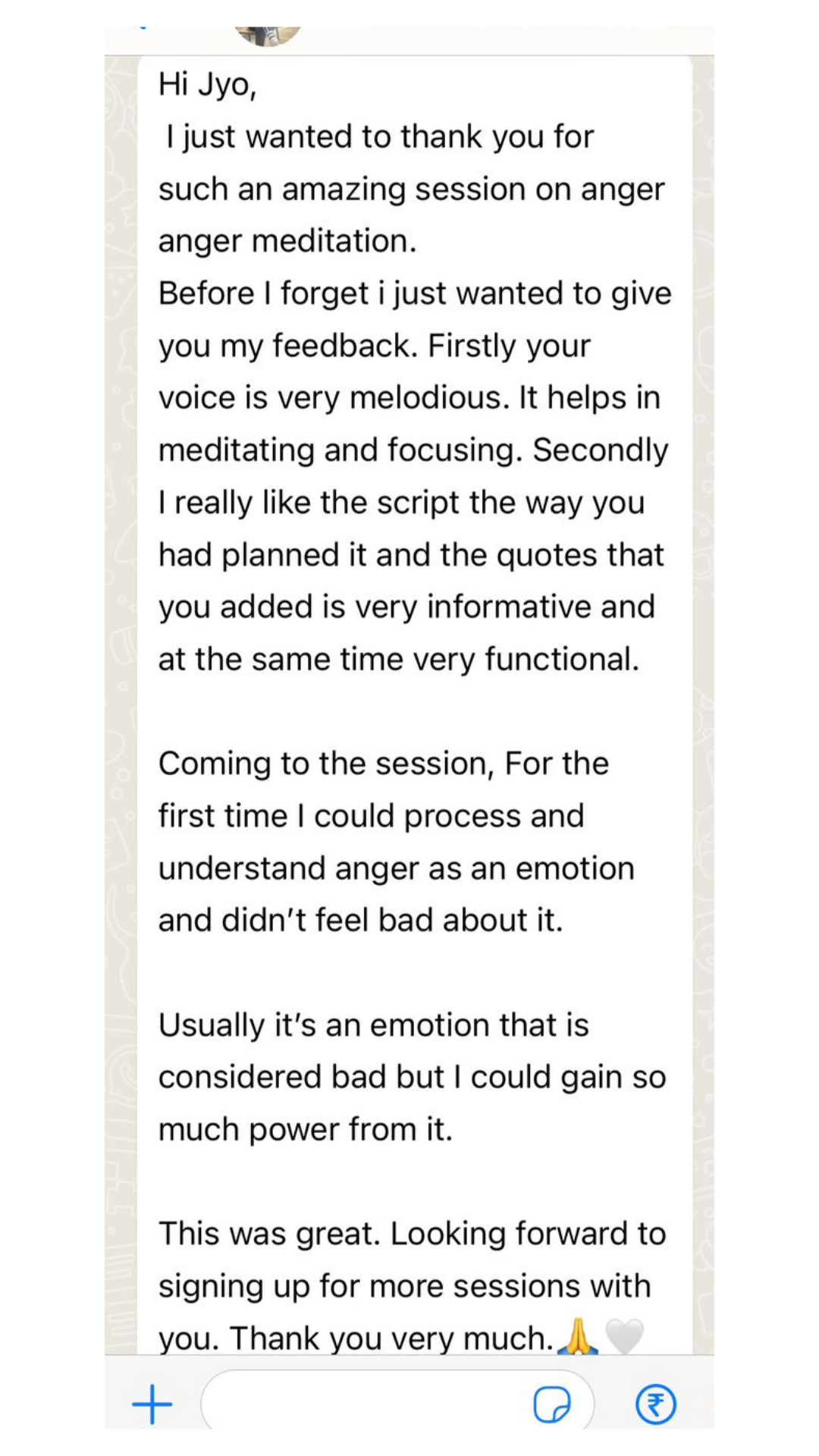Tap the word "feedback" in message
The height and width of the screenshot is (1456, 819).
click(x=341, y=346)
